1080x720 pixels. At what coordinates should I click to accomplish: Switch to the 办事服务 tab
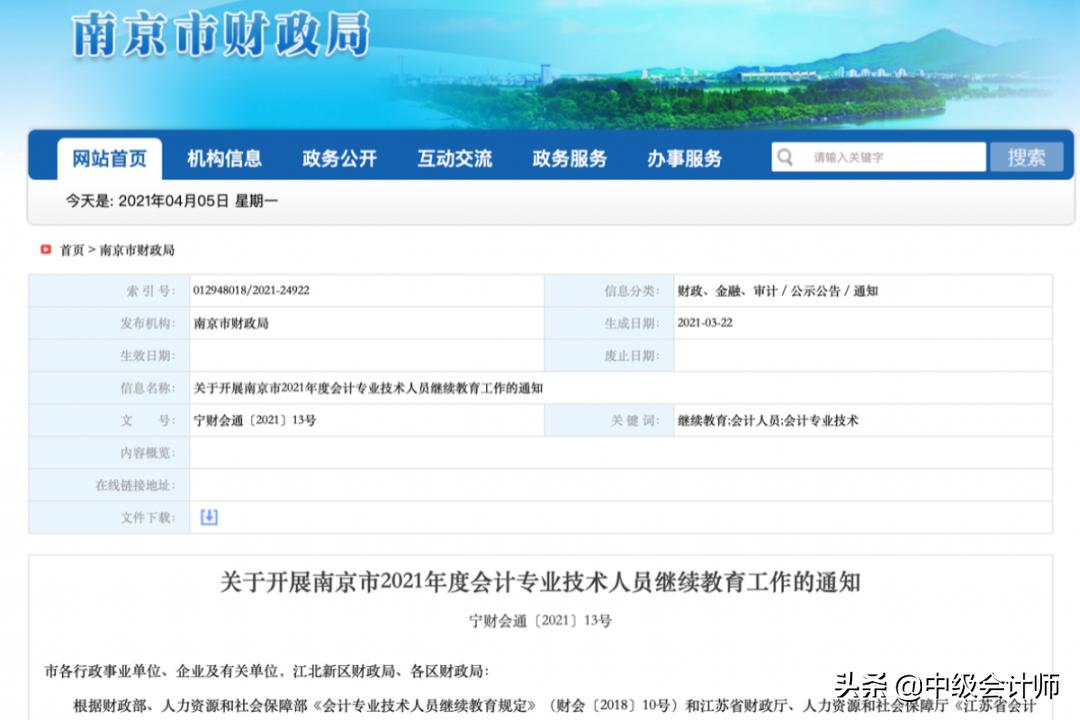(x=684, y=157)
